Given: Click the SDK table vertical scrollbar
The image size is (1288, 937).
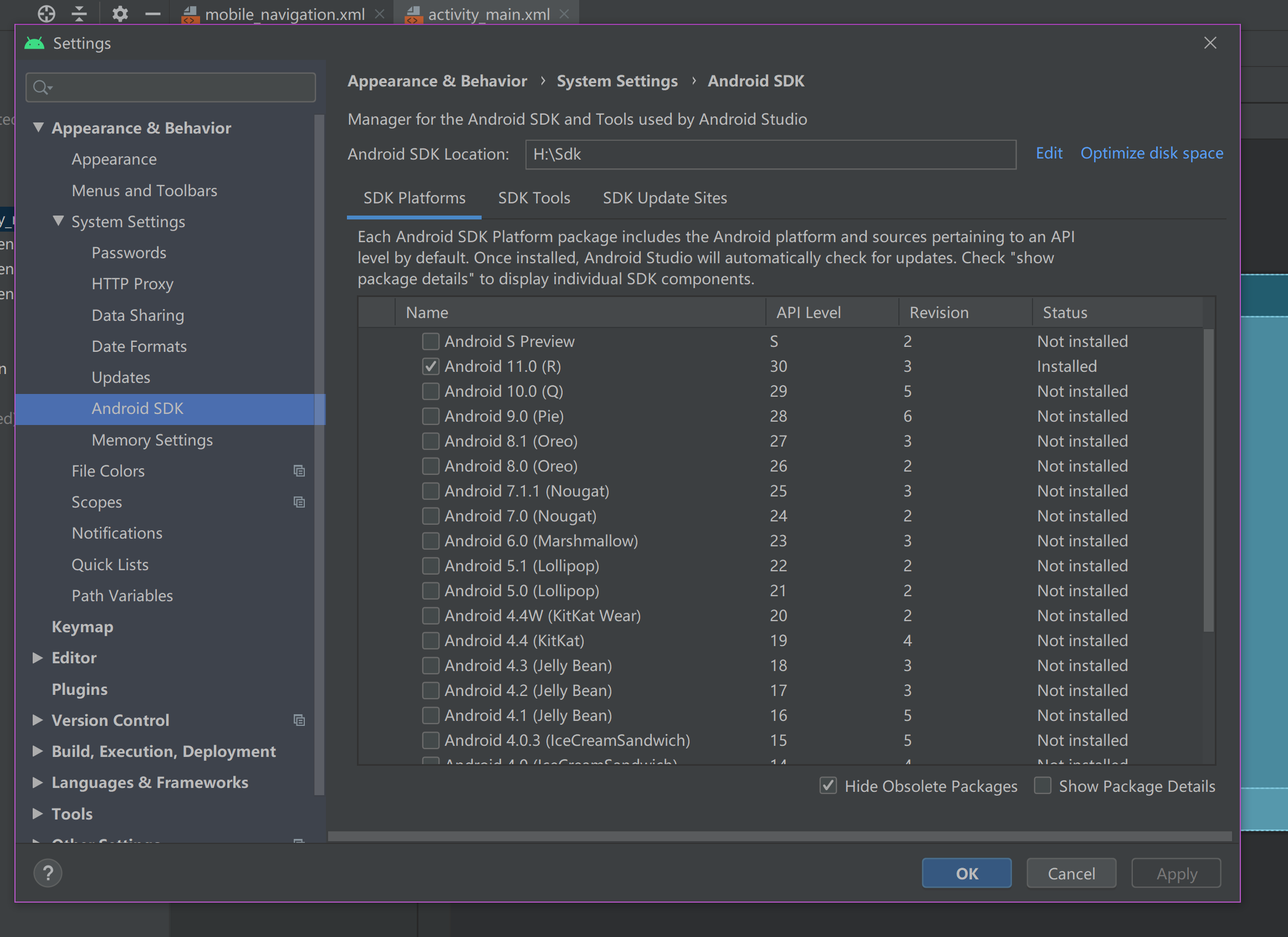Looking at the screenshot, I should pyautogui.click(x=1209, y=480).
